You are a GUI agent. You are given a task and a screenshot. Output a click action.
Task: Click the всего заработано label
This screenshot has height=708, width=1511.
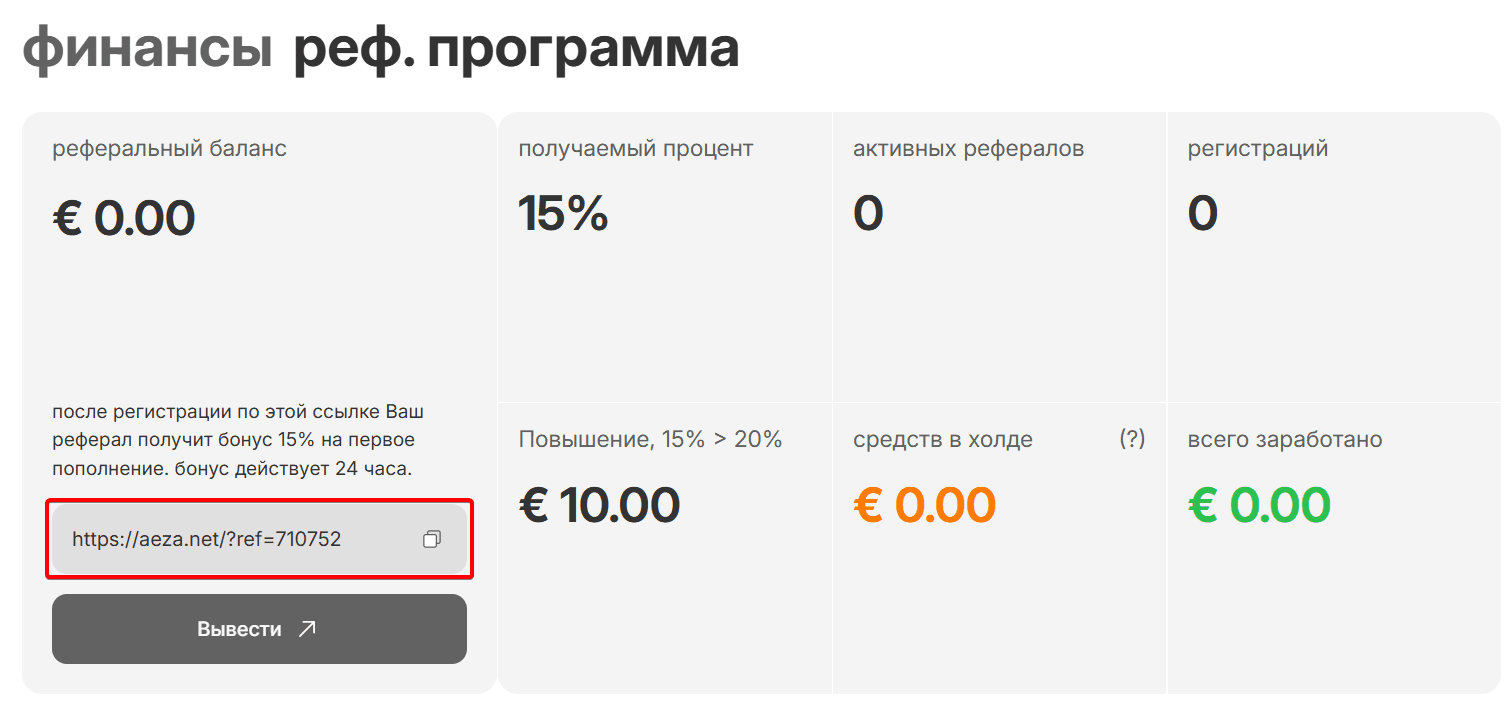[1285, 439]
